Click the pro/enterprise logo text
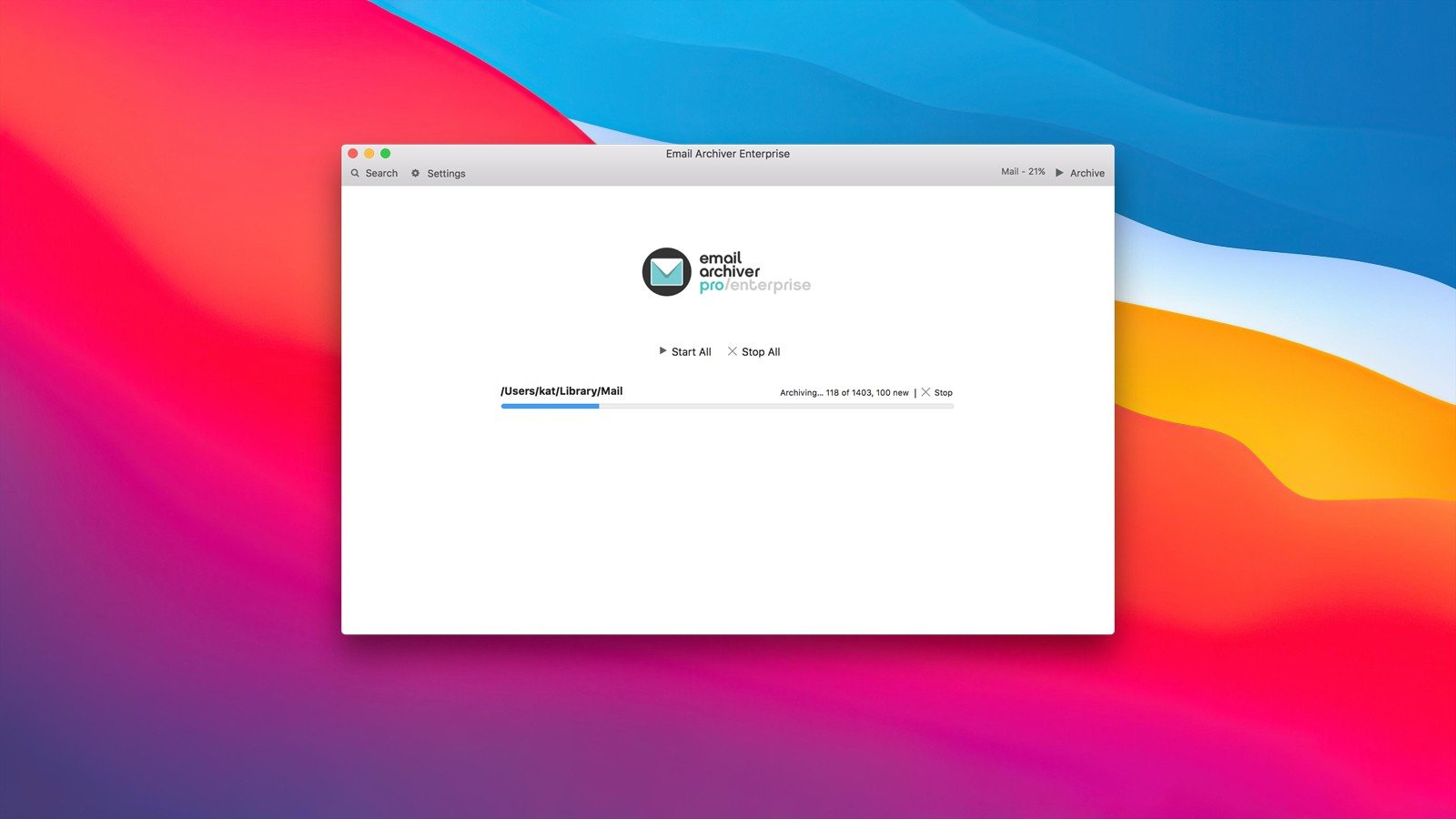The width and height of the screenshot is (1456, 819). click(x=754, y=286)
